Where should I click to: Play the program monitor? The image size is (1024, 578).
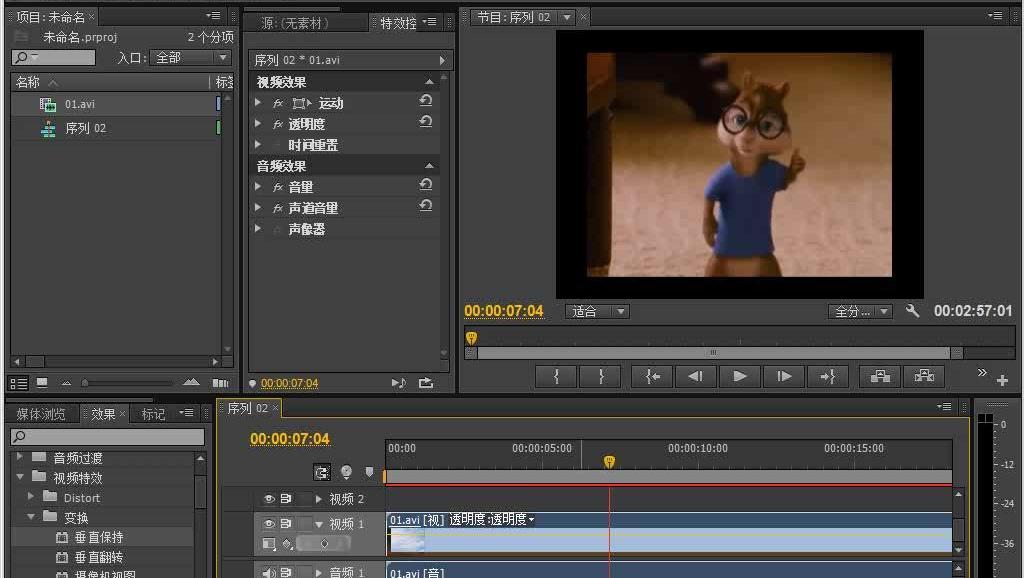click(x=739, y=376)
